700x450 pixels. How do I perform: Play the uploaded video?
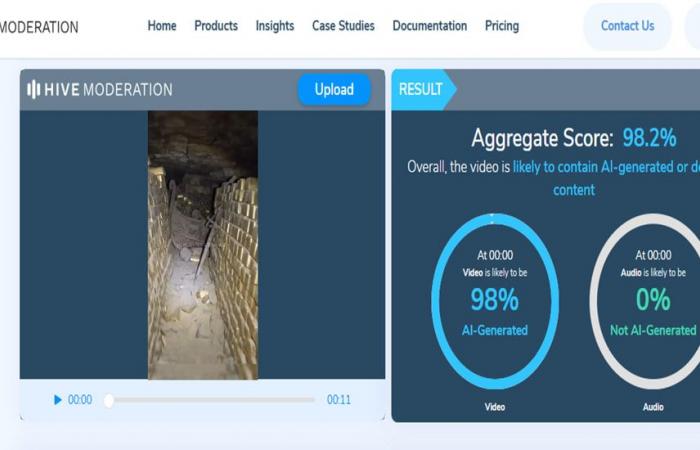(x=57, y=400)
